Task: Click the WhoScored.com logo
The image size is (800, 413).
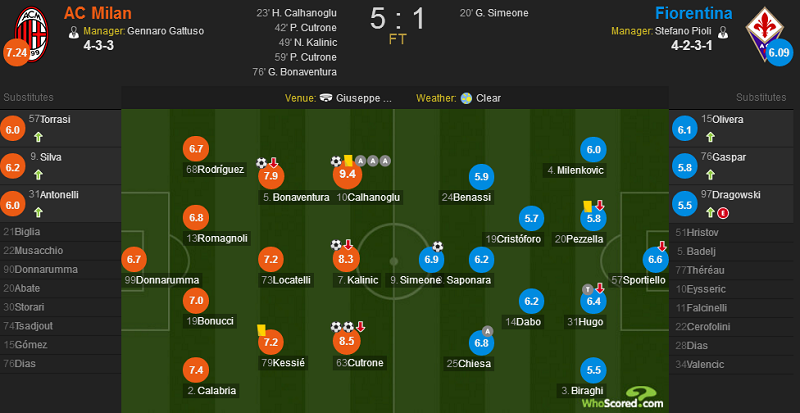Action: (x=623, y=398)
